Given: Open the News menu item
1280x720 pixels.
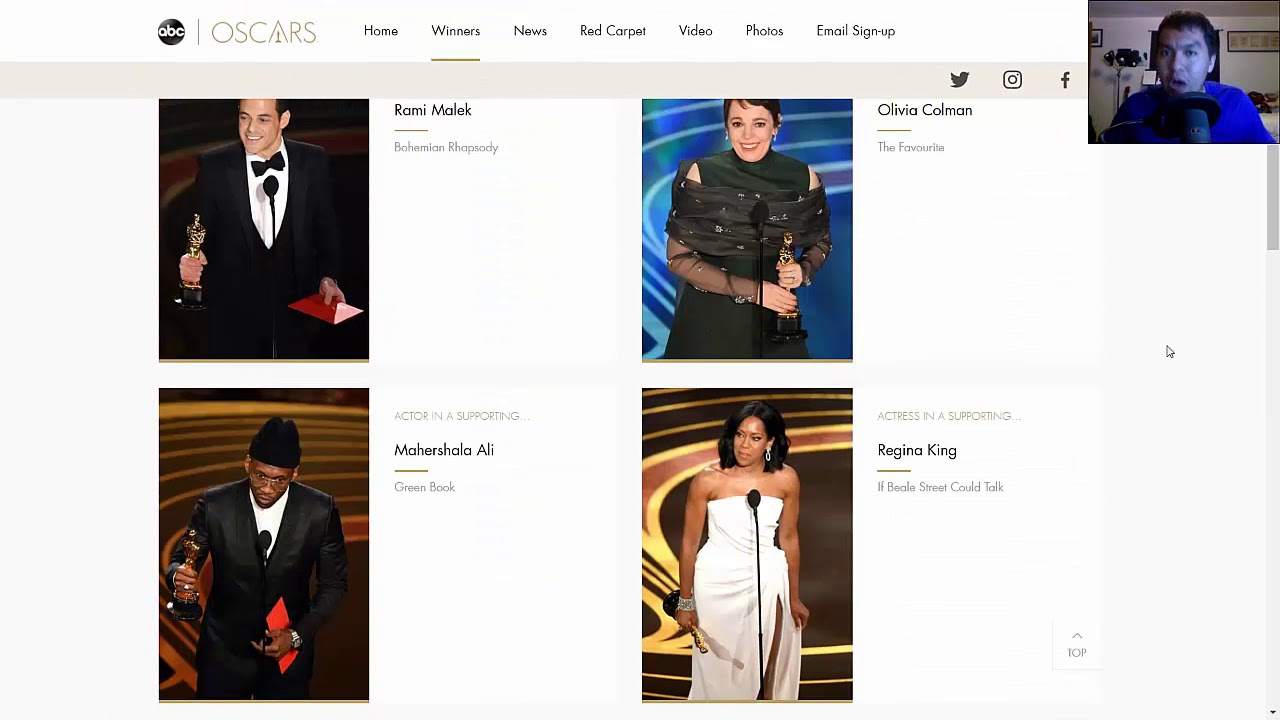Looking at the screenshot, I should coord(530,31).
